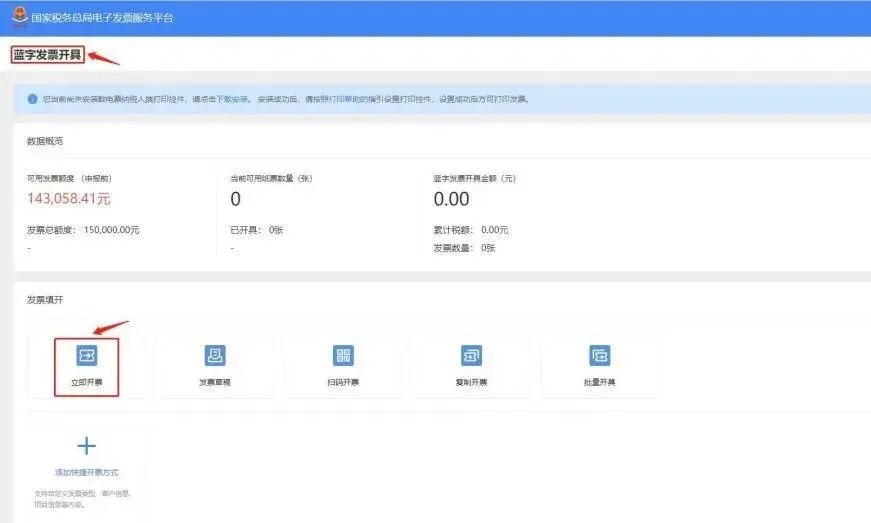
Task: Click the plus icon to add shortcut
Action: pyautogui.click(x=87, y=445)
